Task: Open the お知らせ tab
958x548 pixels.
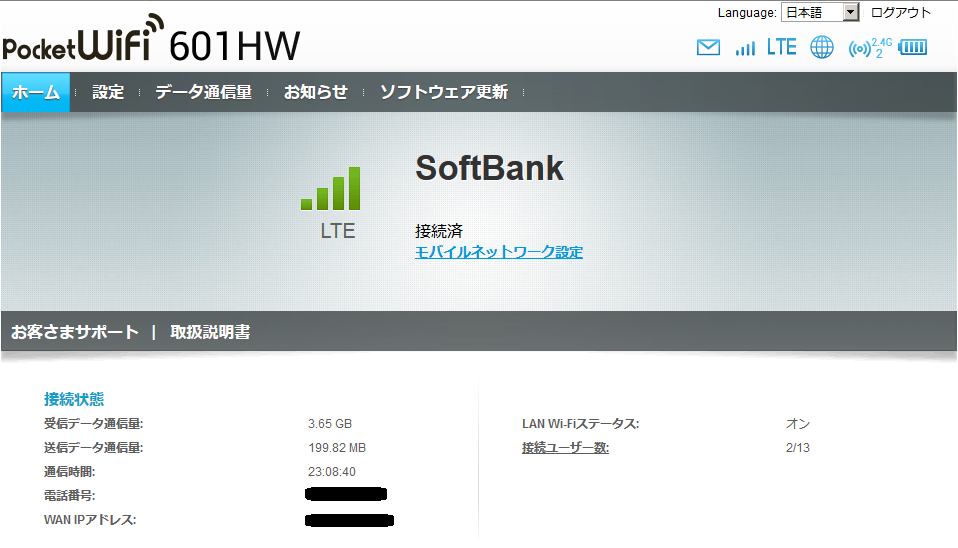Action: pos(316,92)
